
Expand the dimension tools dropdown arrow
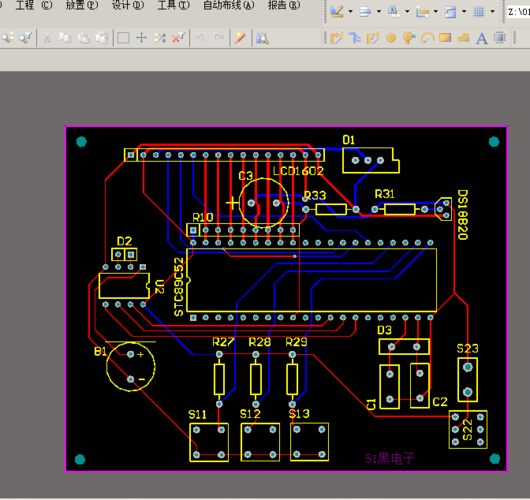pos(436,11)
